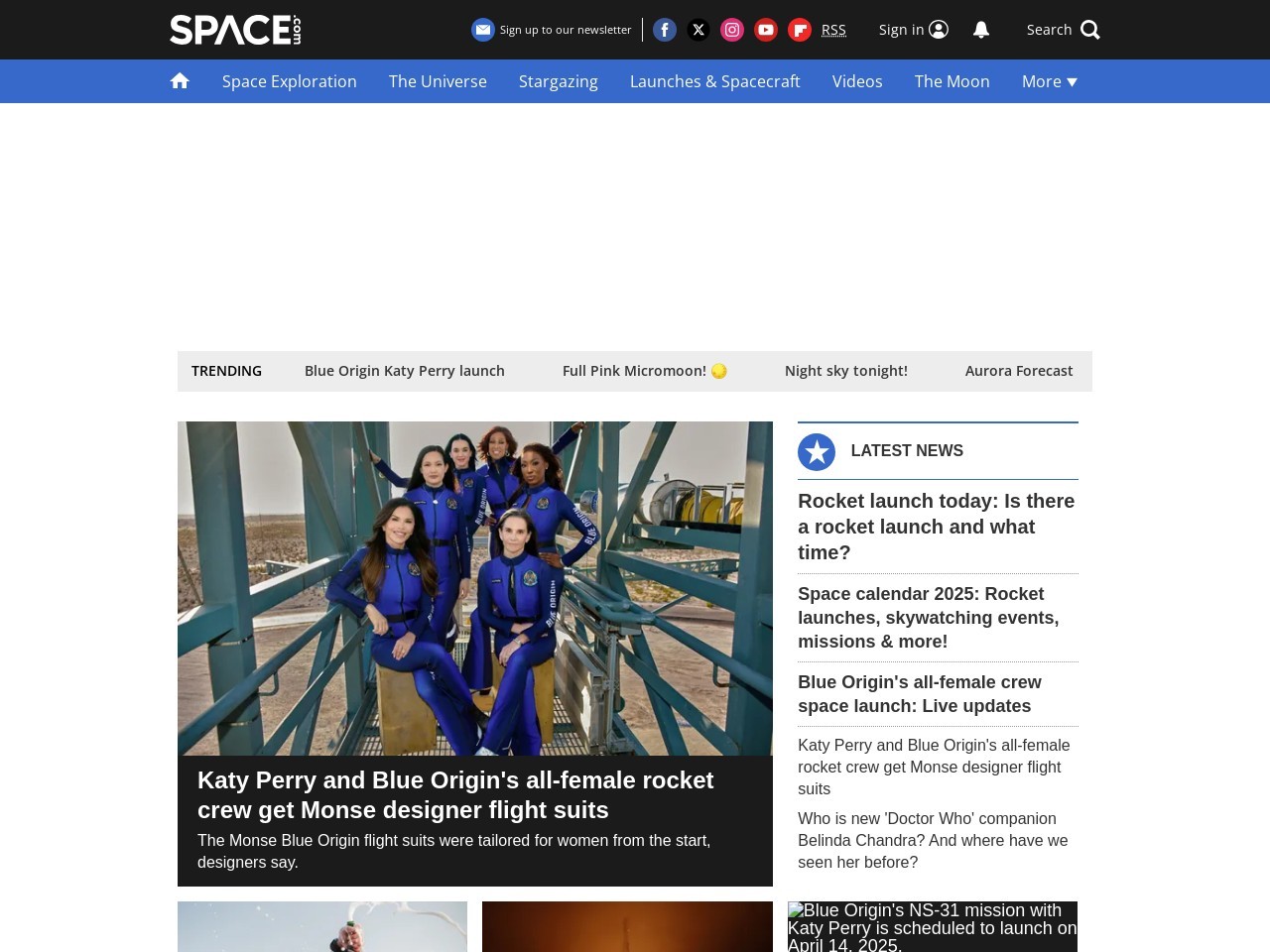Screen dimensions: 1270x952
Task: Open the Space Exploration menu
Action: point(290,81)
